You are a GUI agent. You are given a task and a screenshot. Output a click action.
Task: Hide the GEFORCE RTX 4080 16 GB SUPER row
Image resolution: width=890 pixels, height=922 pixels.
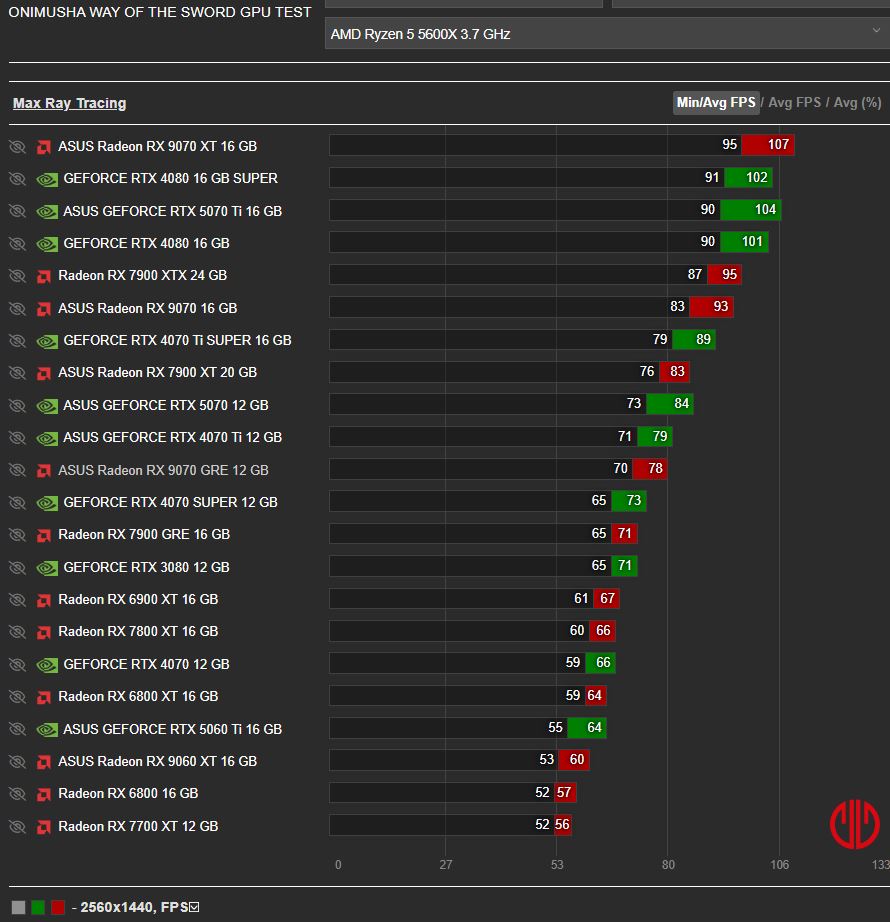pyautogui.click(x=18, y=179)
